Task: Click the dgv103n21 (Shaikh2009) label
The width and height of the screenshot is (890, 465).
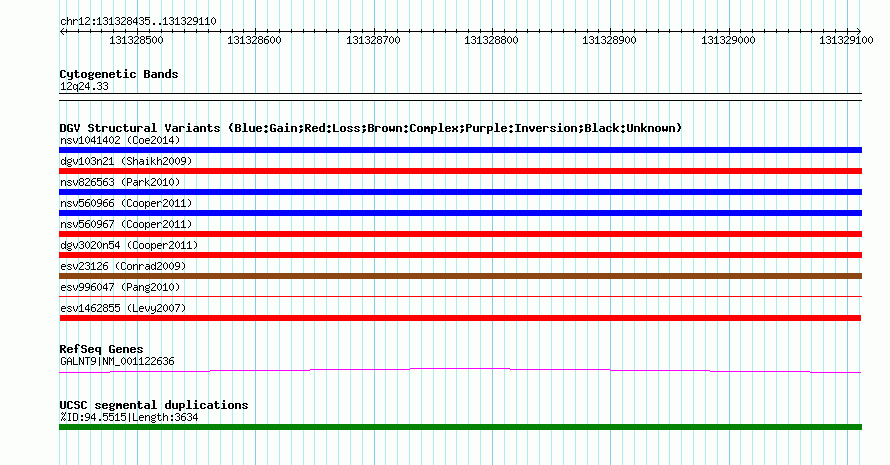Action: [126, 161]
